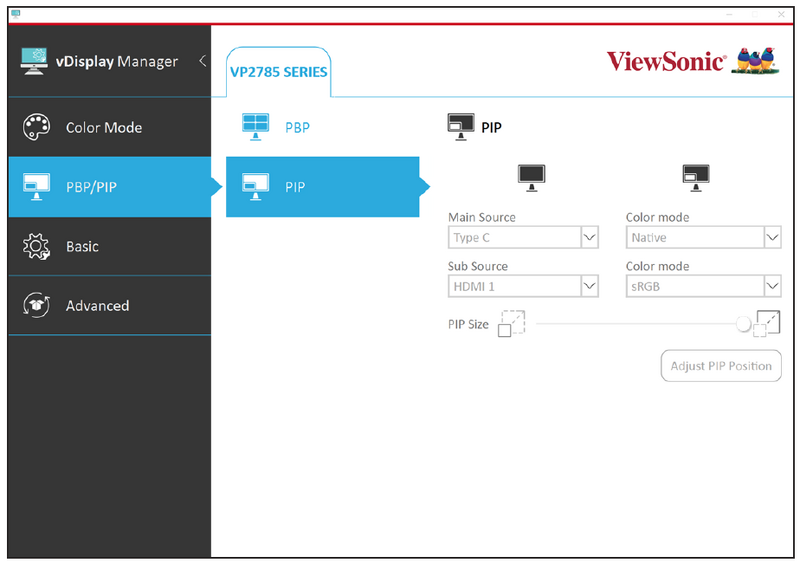Click the Advanced reset box icon
The image size is (800, 563).
point(36,305)
